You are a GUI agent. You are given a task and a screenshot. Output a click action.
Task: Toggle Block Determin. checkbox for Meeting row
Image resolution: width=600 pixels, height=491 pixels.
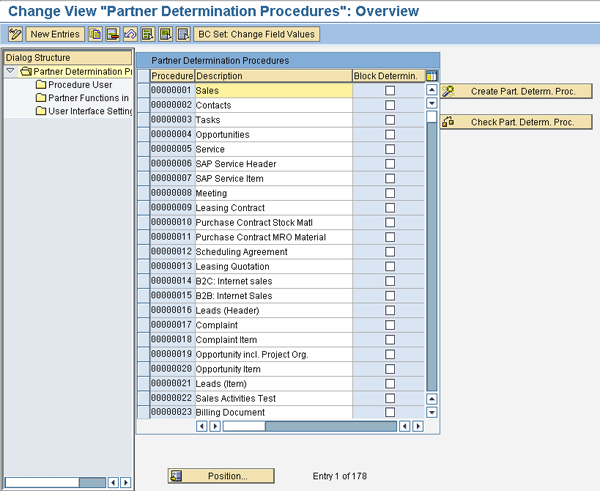(390, 193)
